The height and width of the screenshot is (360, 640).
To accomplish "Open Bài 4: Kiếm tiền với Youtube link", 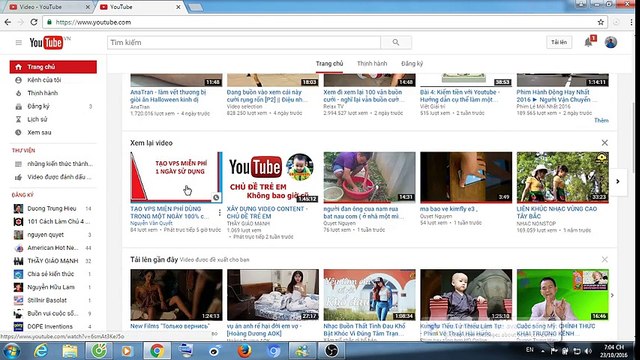I will (x=459, y=96).
